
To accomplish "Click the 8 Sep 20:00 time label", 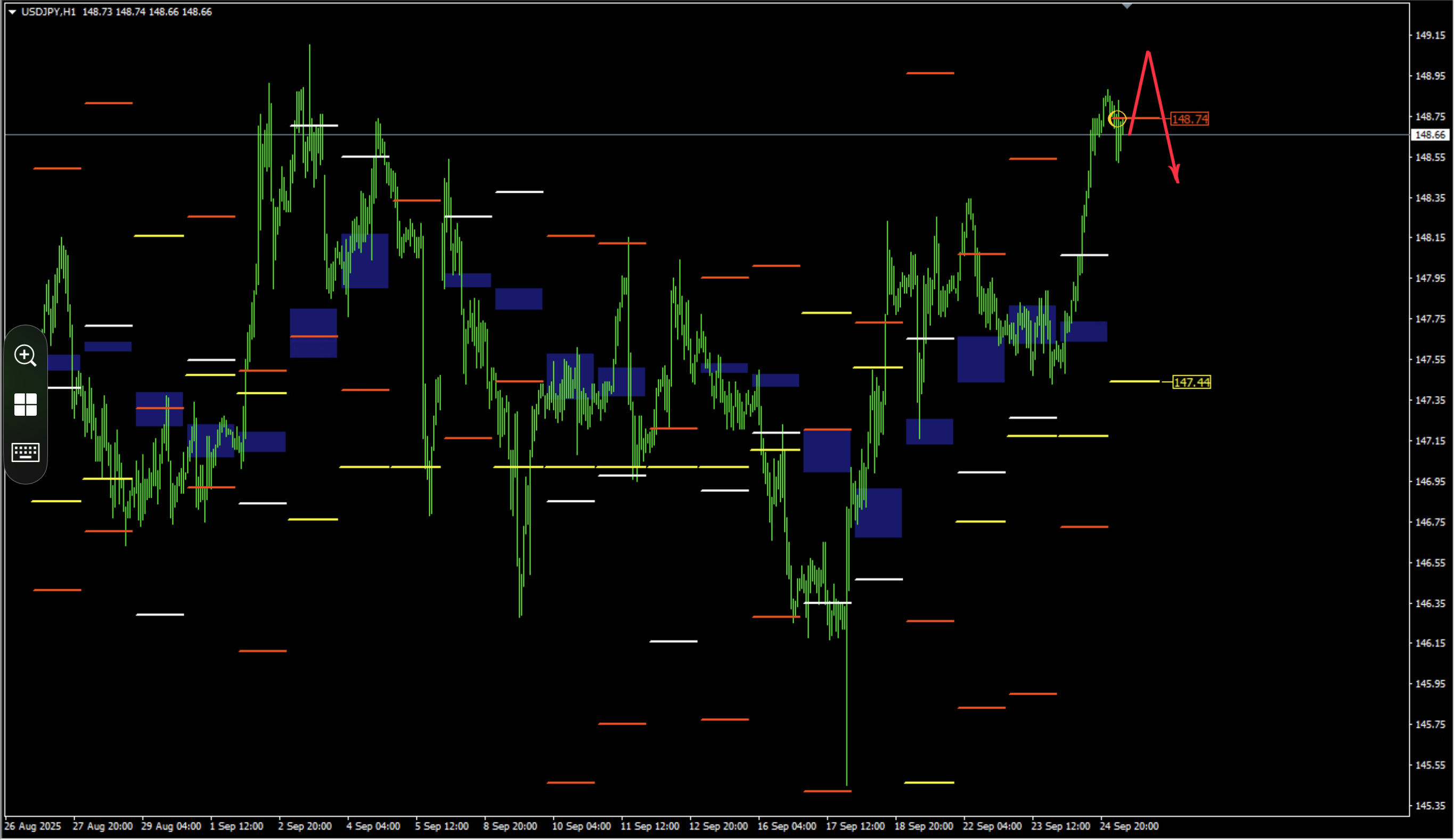I will click(x=510, y=826).
